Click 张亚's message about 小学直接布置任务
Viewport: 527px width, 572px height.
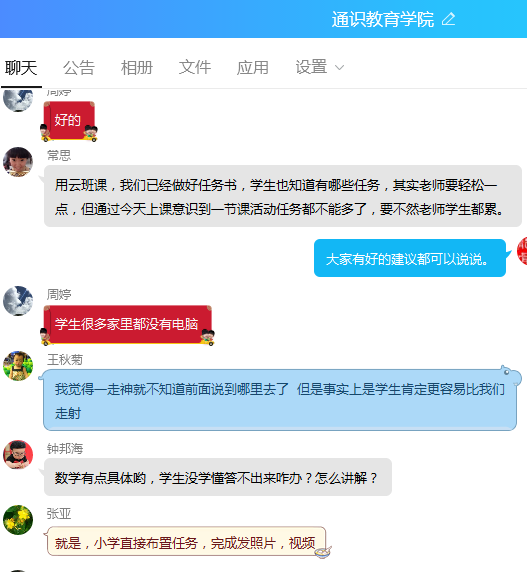(x=186, y=542)
